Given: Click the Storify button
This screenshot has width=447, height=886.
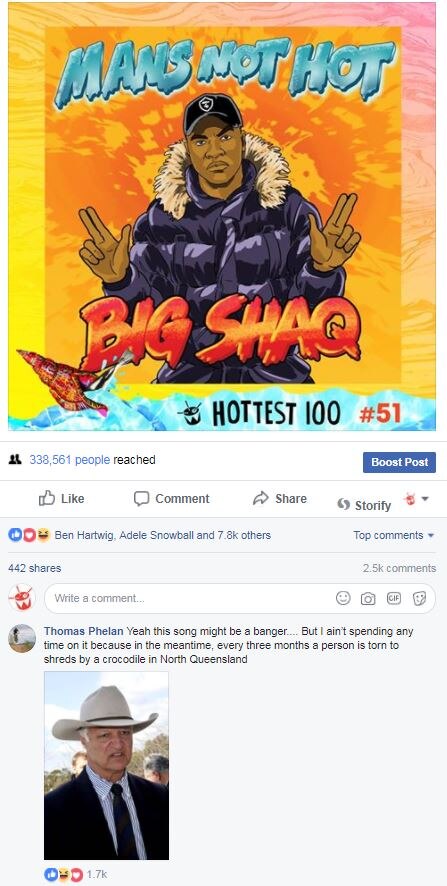Looking at the screenshot, I should [x=364, y=505].
